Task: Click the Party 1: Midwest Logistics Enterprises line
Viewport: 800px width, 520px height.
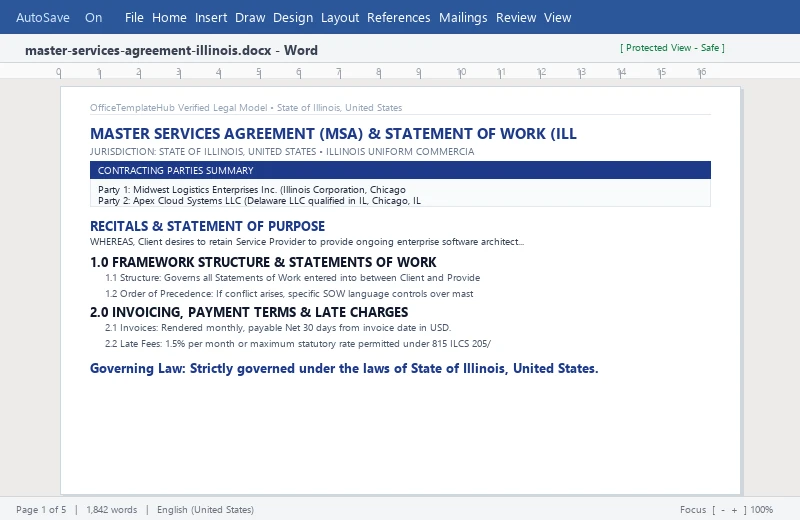Action: (252, 189)
